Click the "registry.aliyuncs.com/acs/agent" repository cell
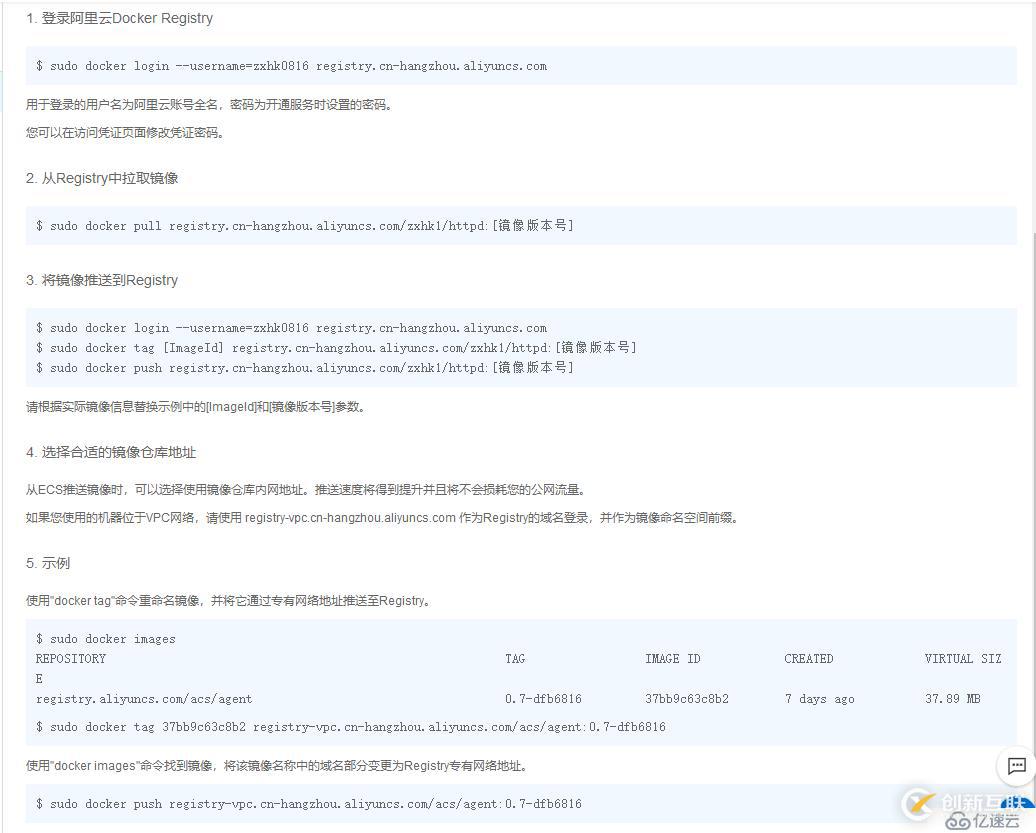Screen dimensions: 1036x833 pos(144,699)
